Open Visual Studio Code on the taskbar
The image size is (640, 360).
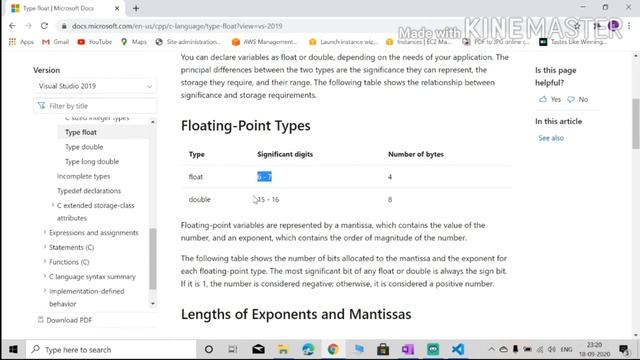pos(458,349)
